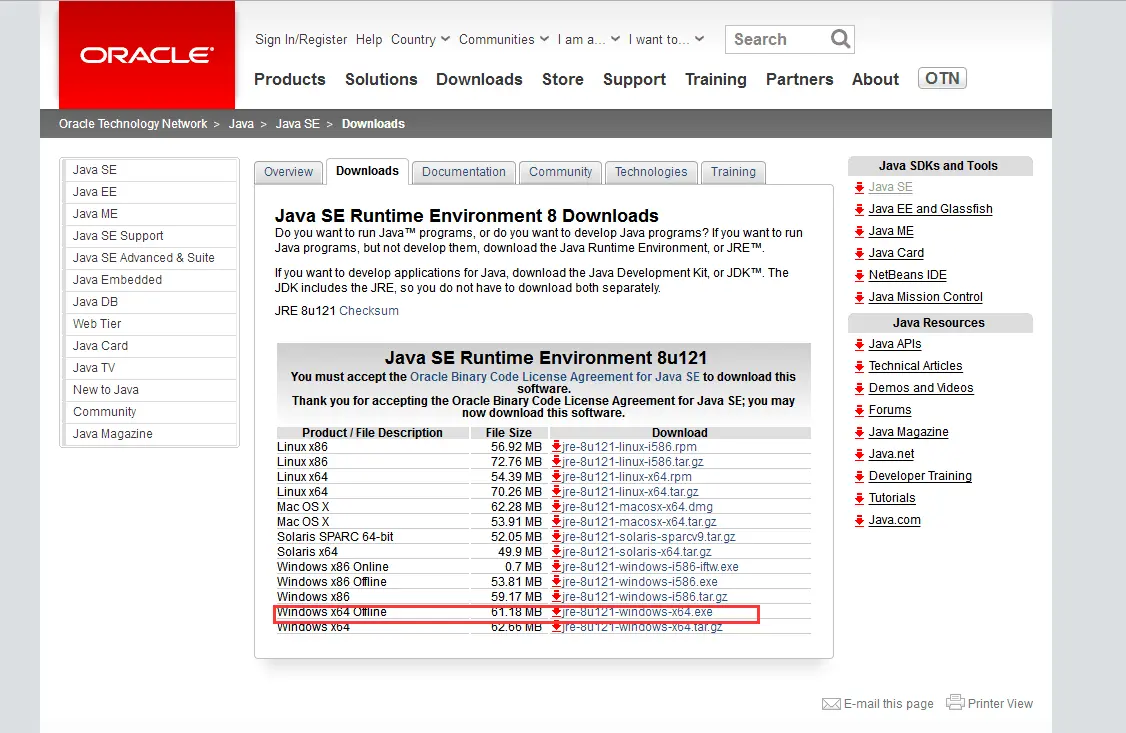
Task: Click Oracle Technology Network breadcrumb
Action: [133, 123]
